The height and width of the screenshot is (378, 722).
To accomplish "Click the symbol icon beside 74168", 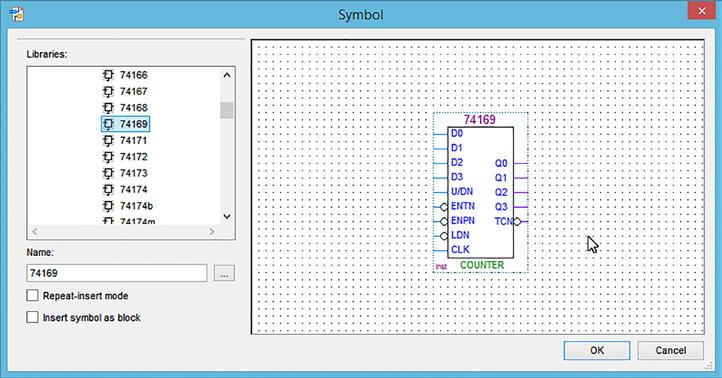I will tap(108, 108).
